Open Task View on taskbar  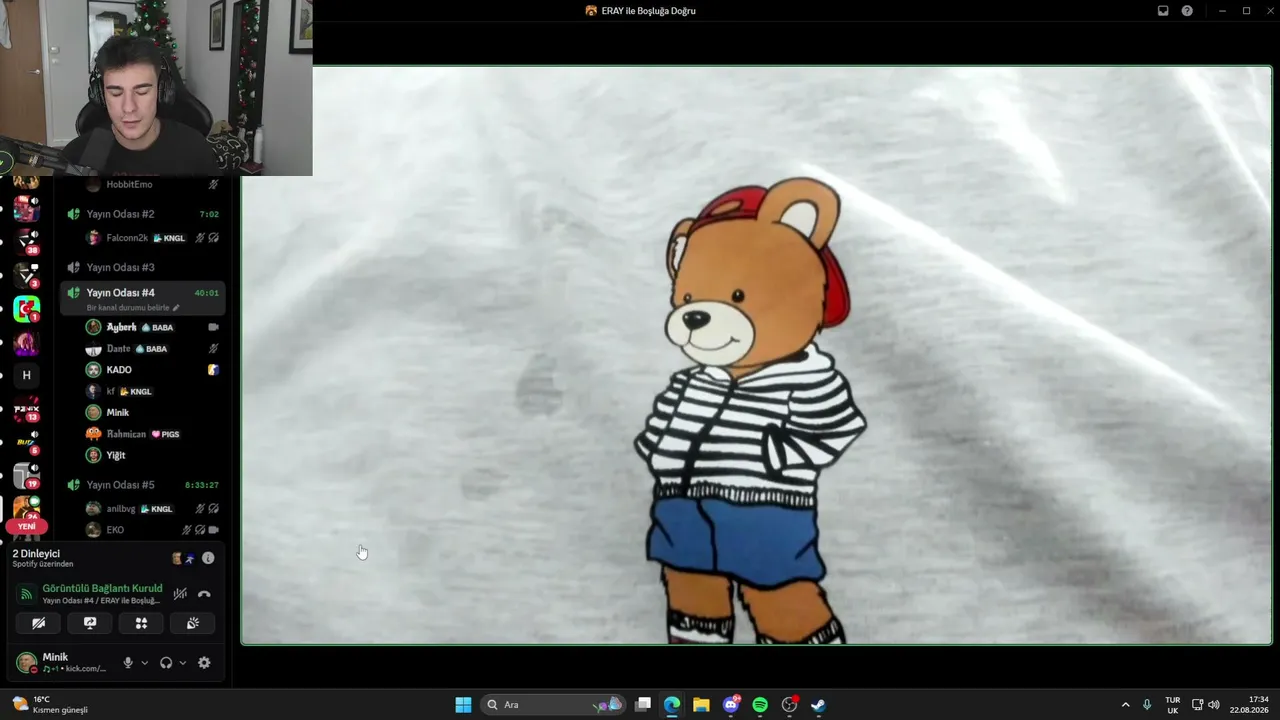click(643, 705)
